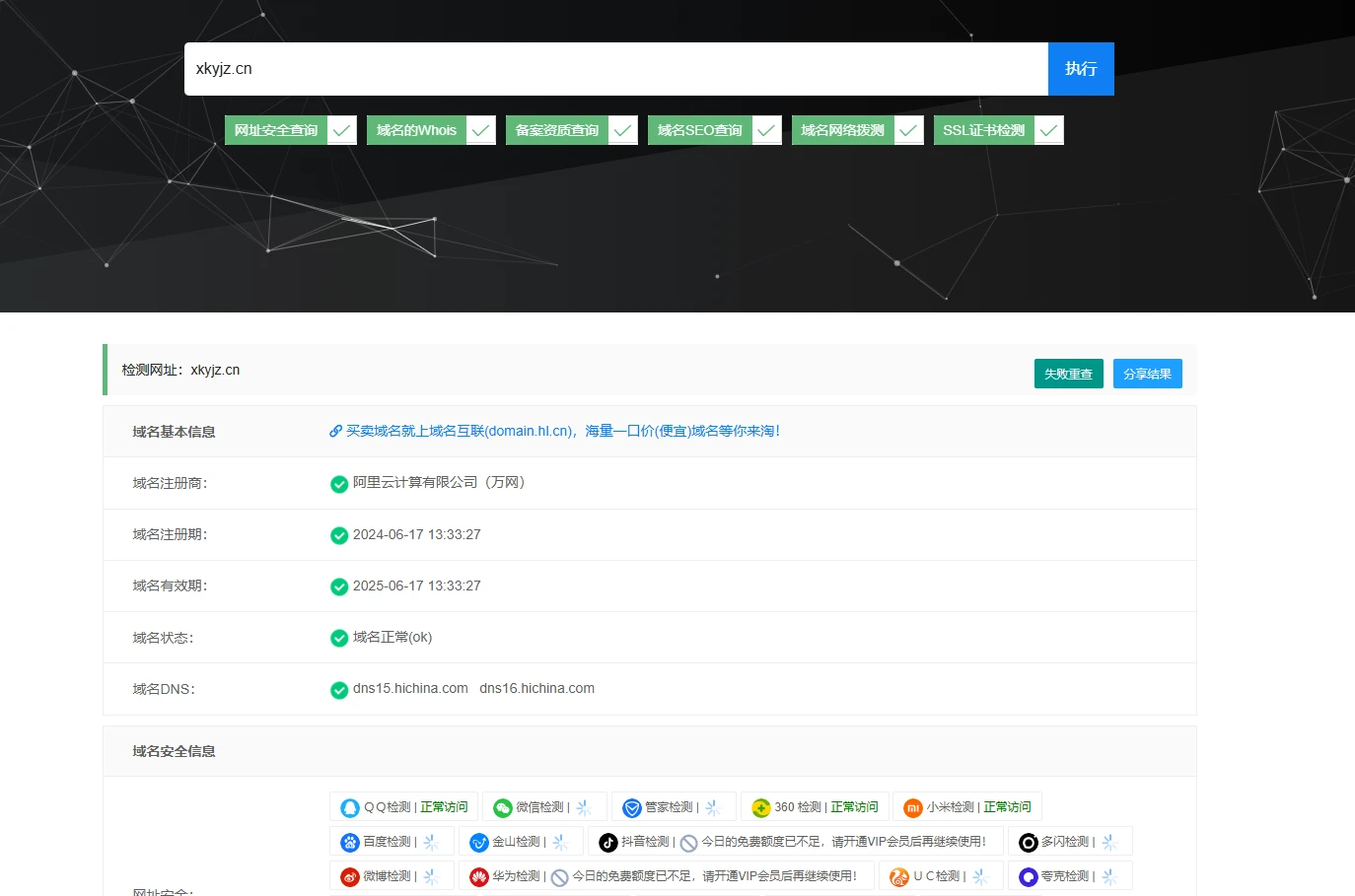Toggle the 域名的Whois checkbox

pos(480,130)
